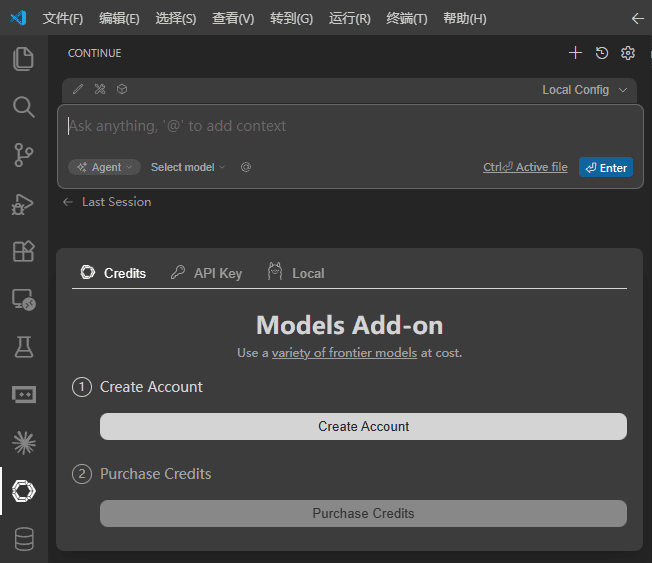Open the 终端(T) menu
This screenshot has width=652, height=563.
(407, 18)
